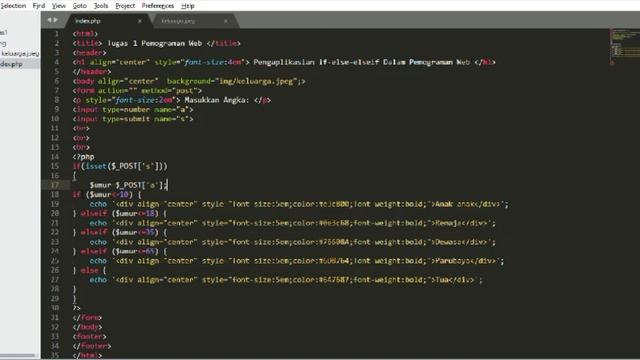Place cursor in the title tag line
This screenshot has height=360, width=640.
tap(157, 43)
